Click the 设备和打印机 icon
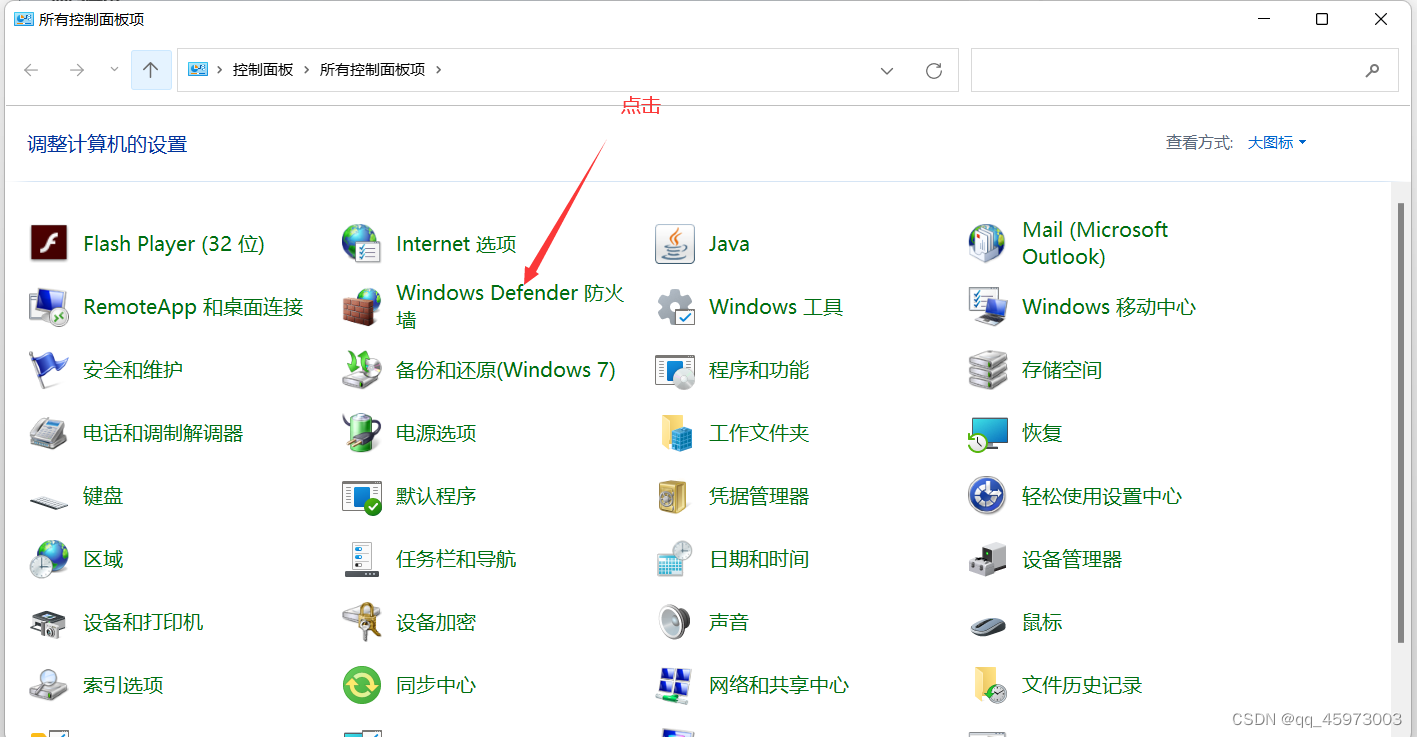 [x=49, y=622]
